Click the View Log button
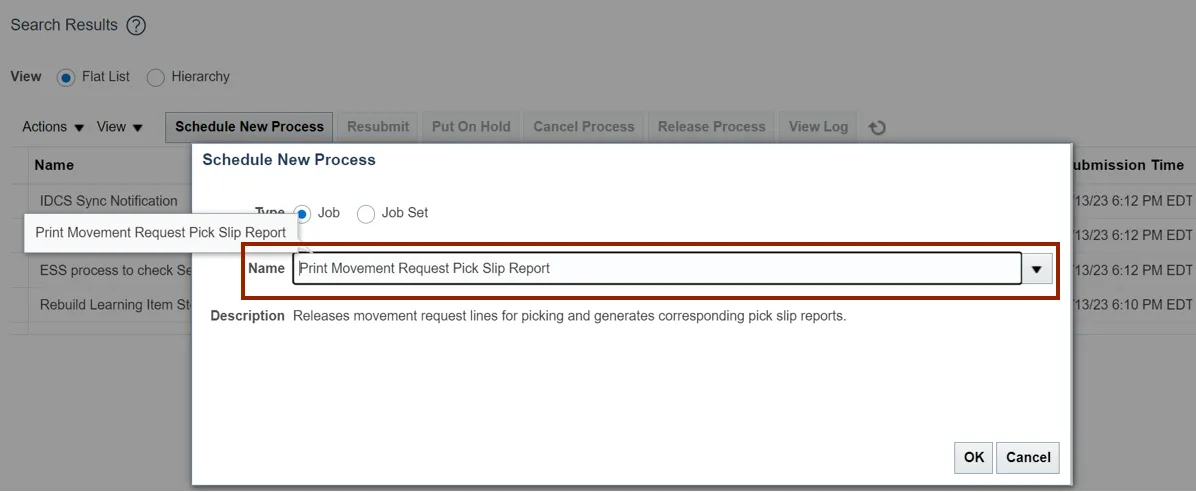Image resolution: width=1196 pixels, height=492 pixels. (818, 127)
